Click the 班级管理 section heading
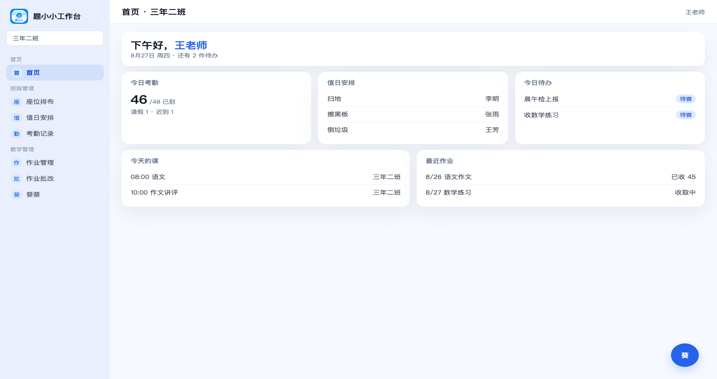This screenshot has height=379, width=717. click(x=22, y=89)
